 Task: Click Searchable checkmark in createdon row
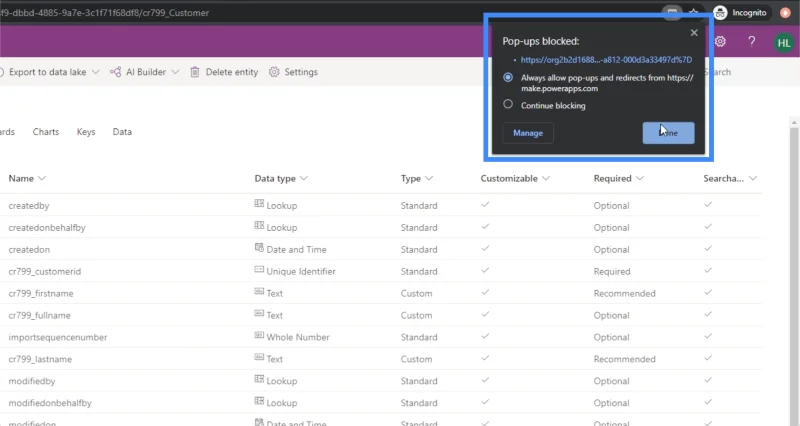[x=708, y=248]
